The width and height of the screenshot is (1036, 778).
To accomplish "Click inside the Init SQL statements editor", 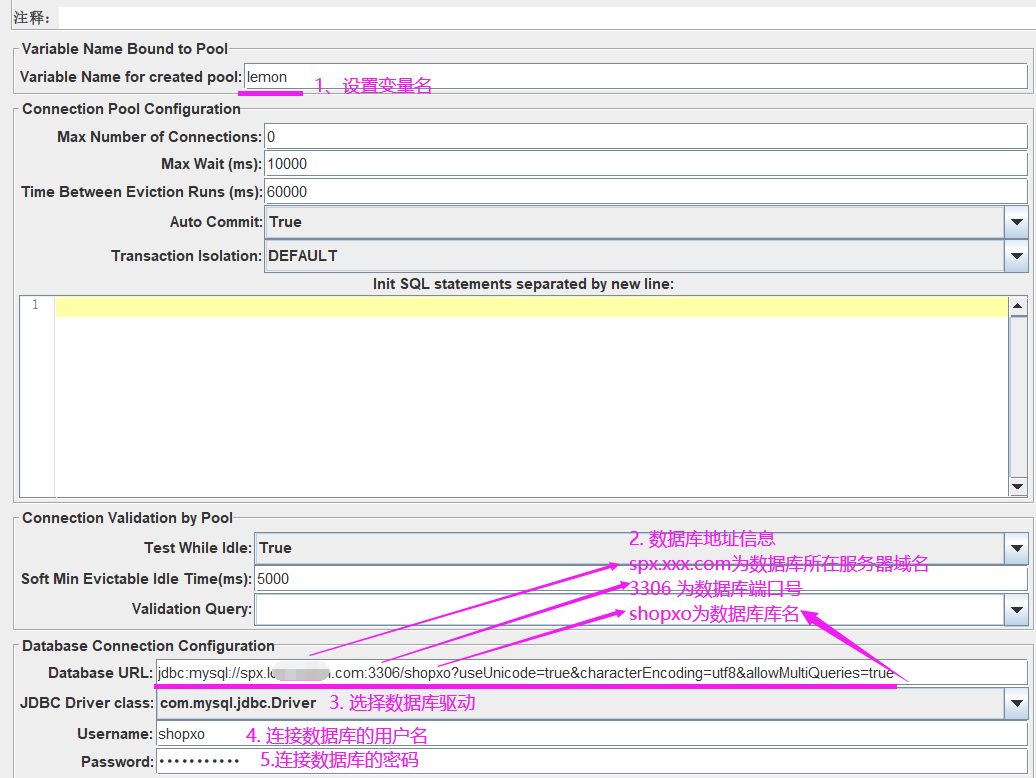I will [x=530, y=400].
